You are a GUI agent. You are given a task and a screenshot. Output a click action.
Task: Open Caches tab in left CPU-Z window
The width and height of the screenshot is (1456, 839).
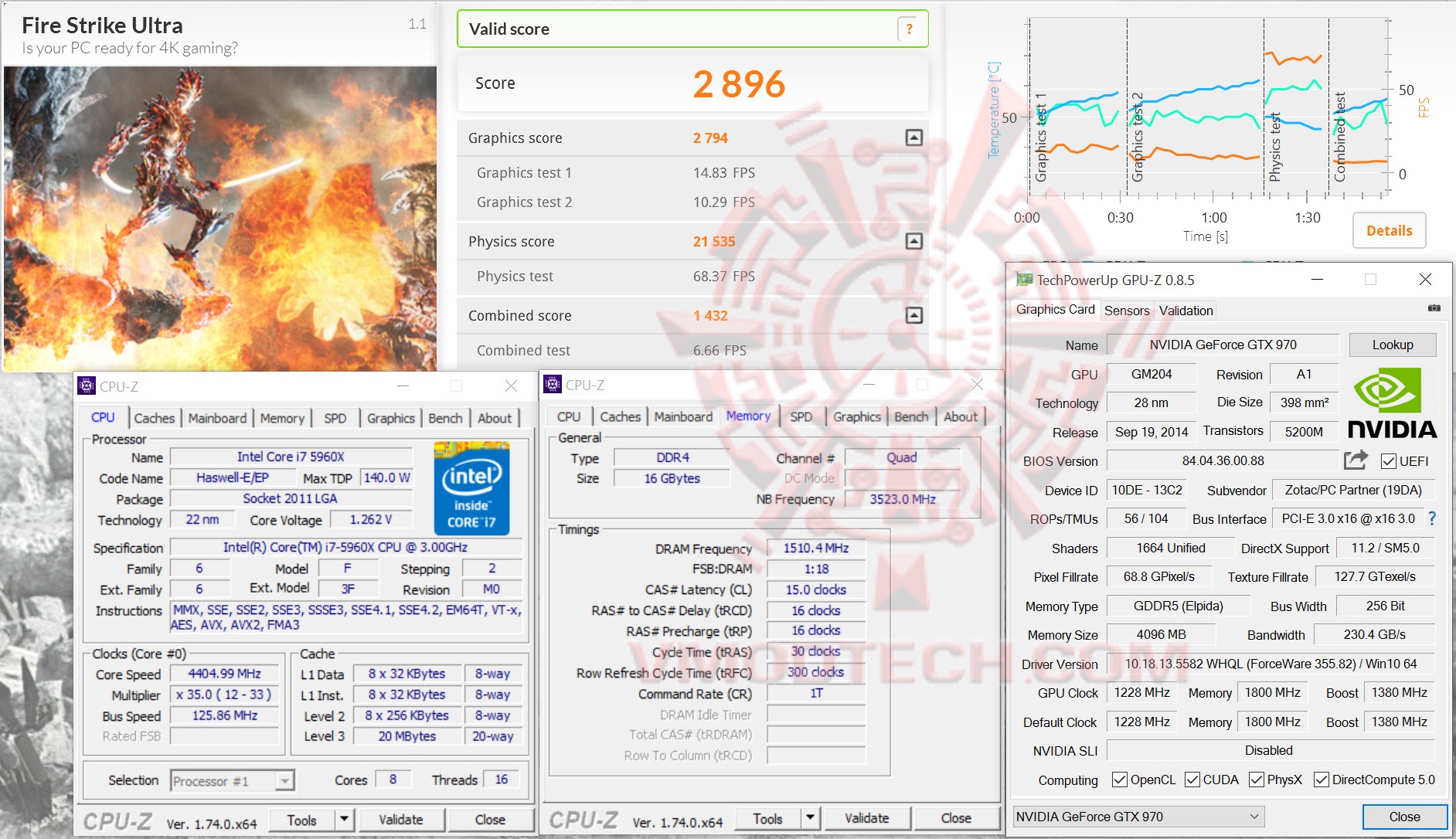[154, 418]
